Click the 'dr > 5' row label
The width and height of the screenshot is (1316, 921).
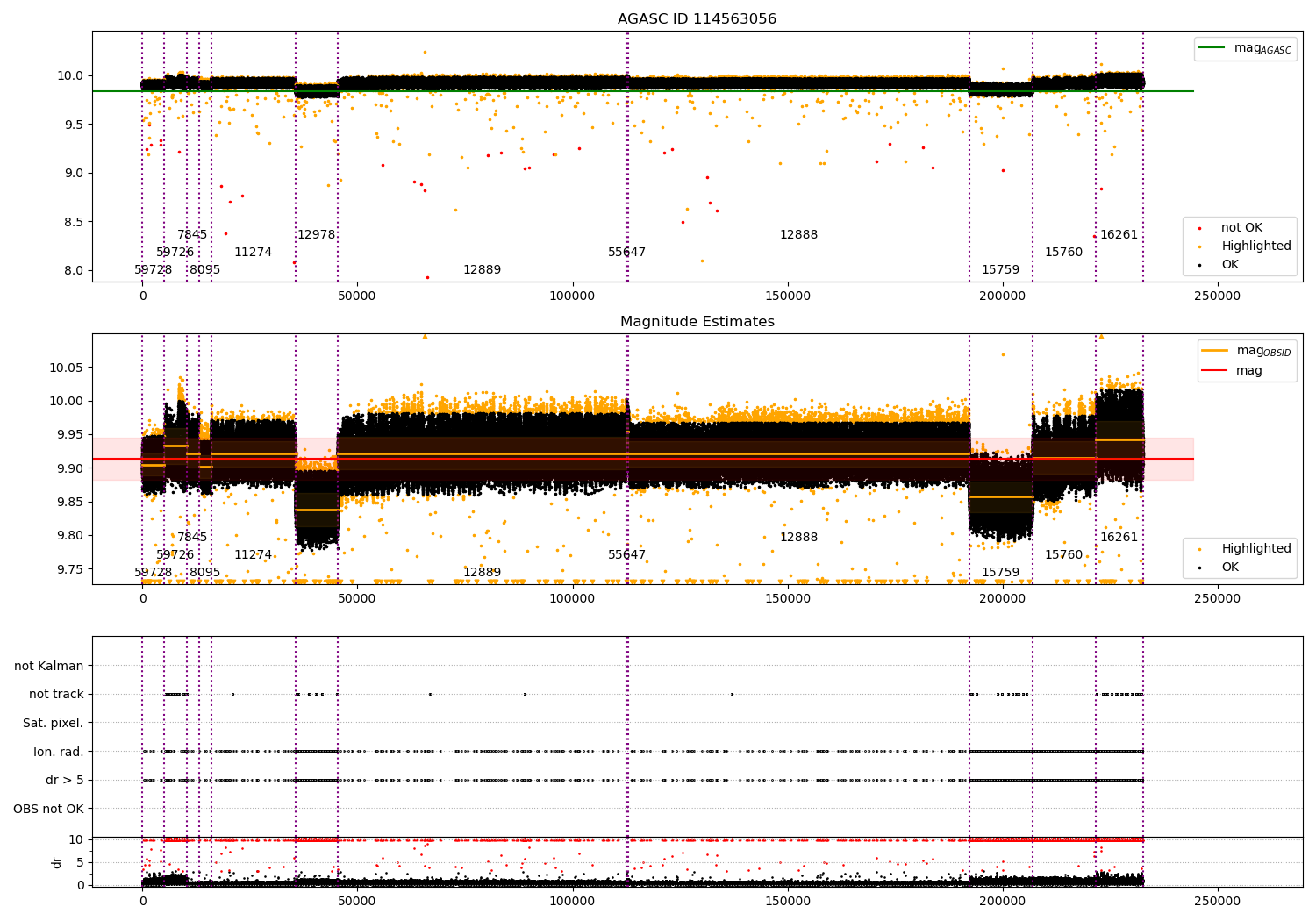(x=65, y=780)
